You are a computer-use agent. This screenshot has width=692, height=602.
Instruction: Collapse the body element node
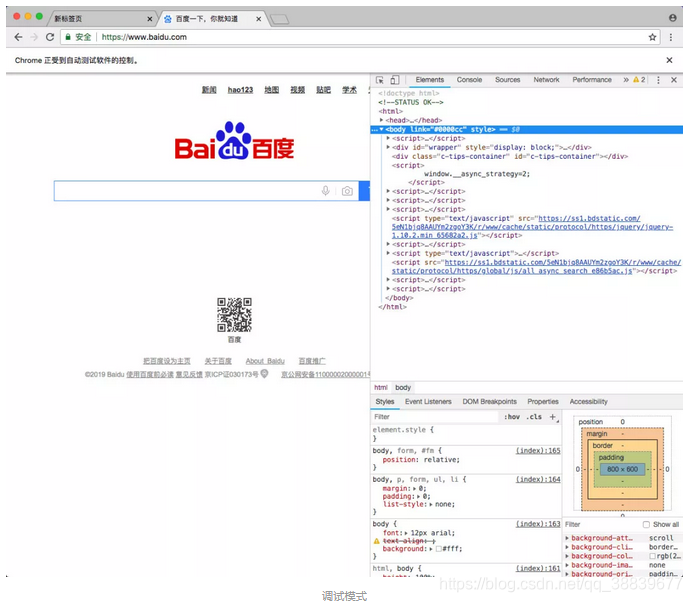[x=381, y=129]
